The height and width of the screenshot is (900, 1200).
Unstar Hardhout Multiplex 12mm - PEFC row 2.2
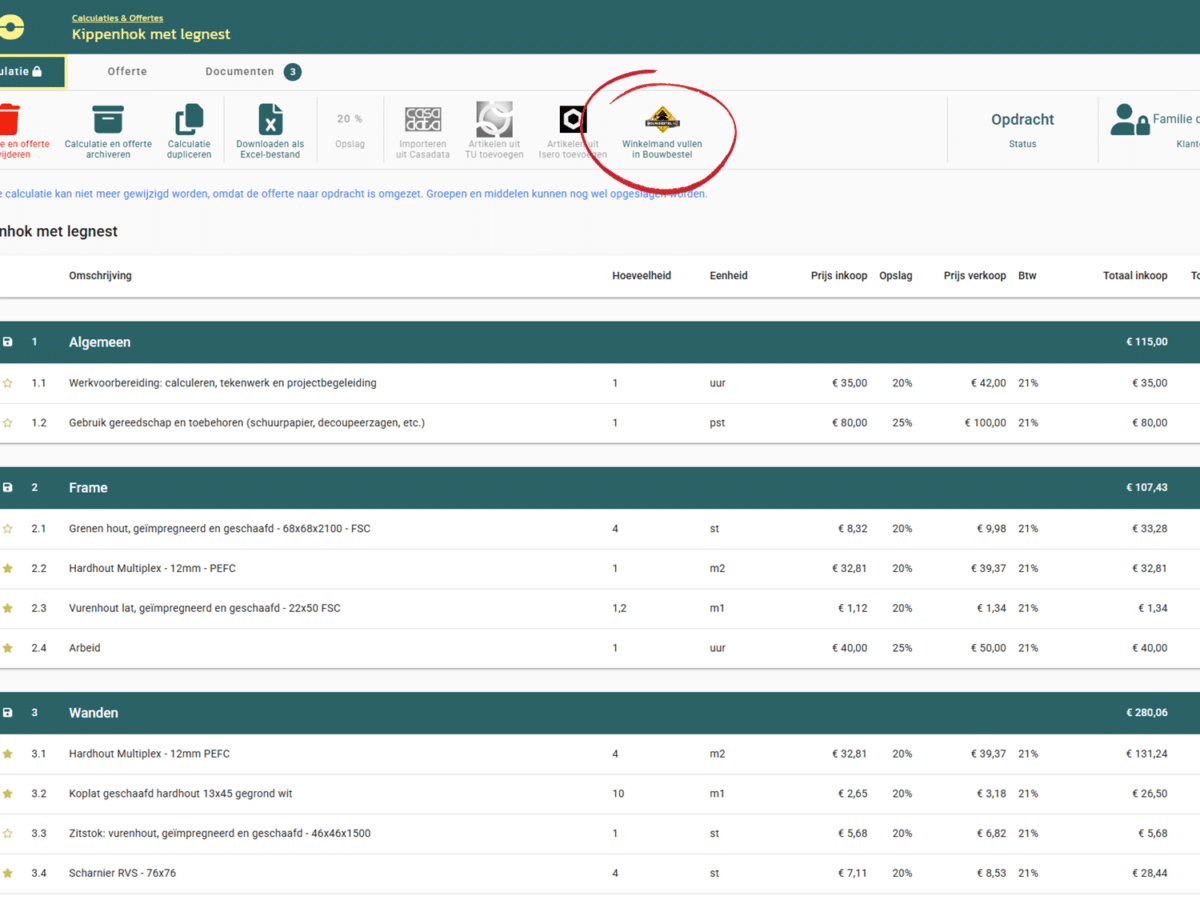click(x=8, y=568)
